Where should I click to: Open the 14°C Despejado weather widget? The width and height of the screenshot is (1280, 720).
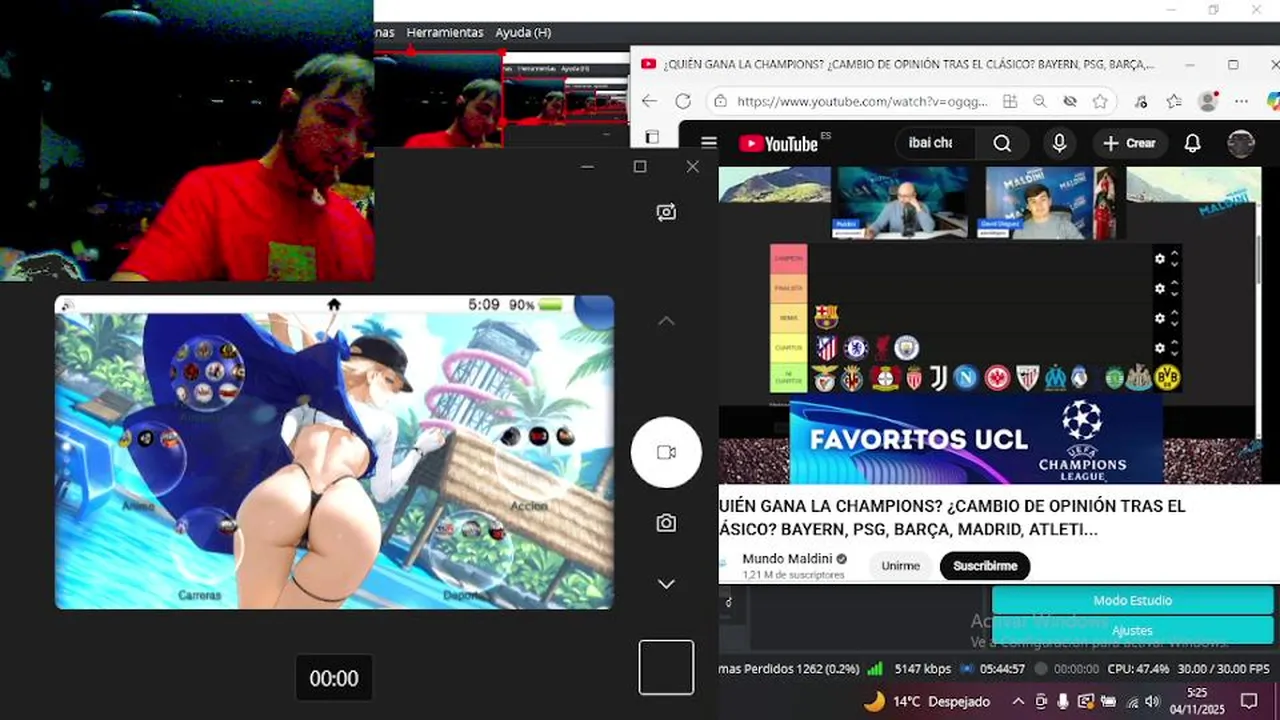[x=927, y=701]
